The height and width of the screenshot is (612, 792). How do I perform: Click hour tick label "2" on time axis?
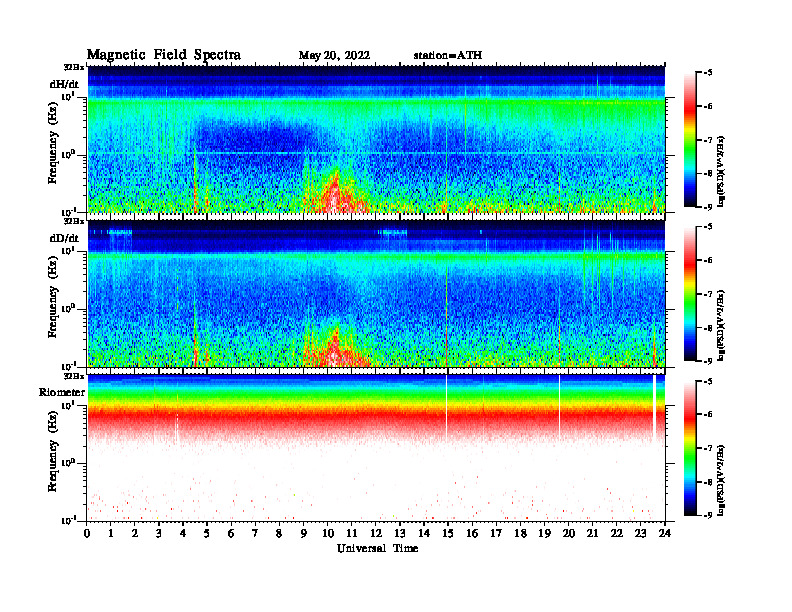(x=135, y=533)
